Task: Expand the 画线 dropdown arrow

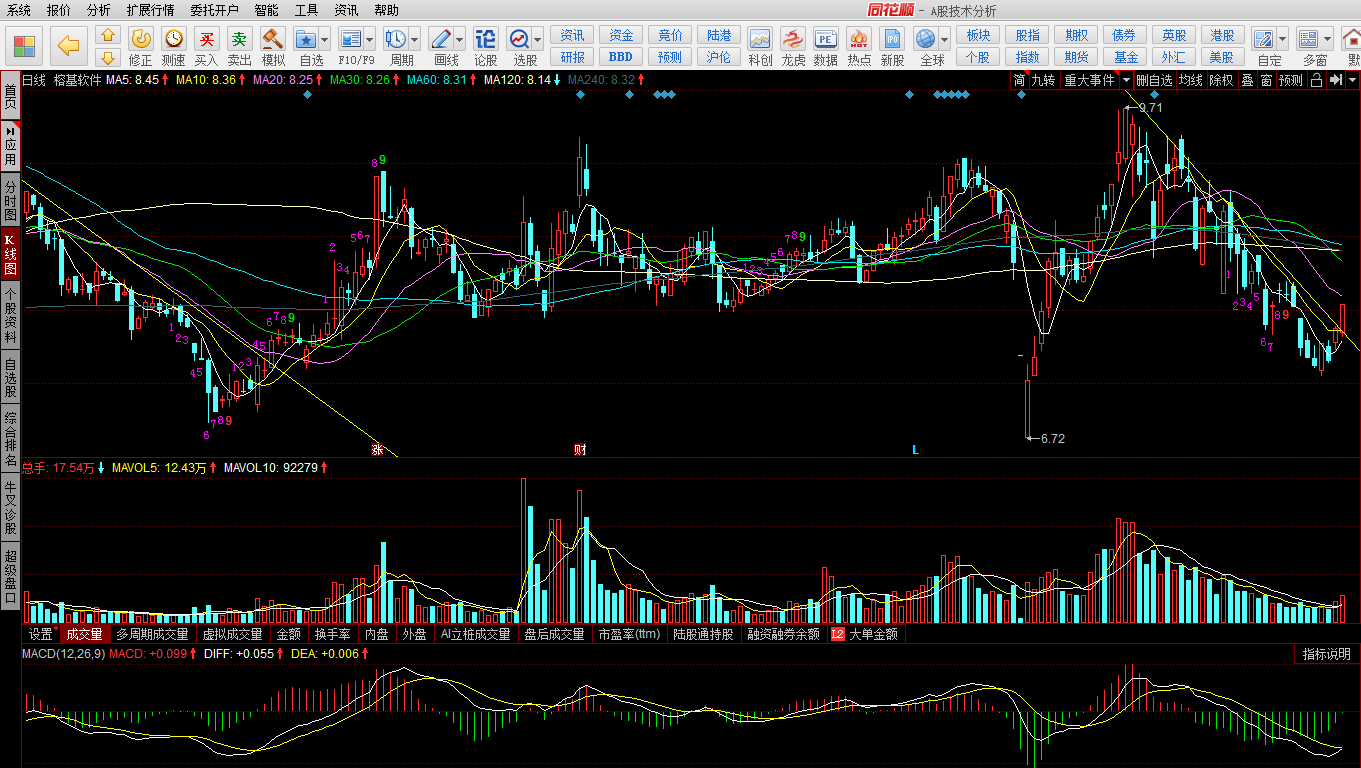Action: pyautogui.click(x=460, y=40)
